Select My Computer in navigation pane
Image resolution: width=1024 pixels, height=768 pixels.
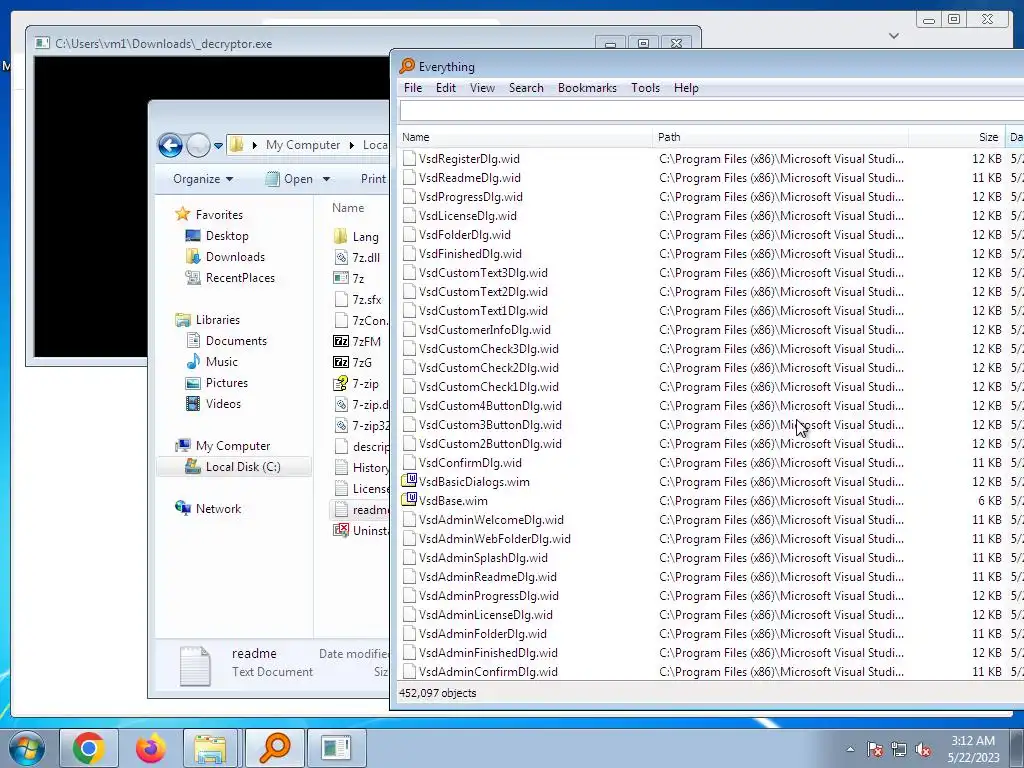tap(232, 446)
